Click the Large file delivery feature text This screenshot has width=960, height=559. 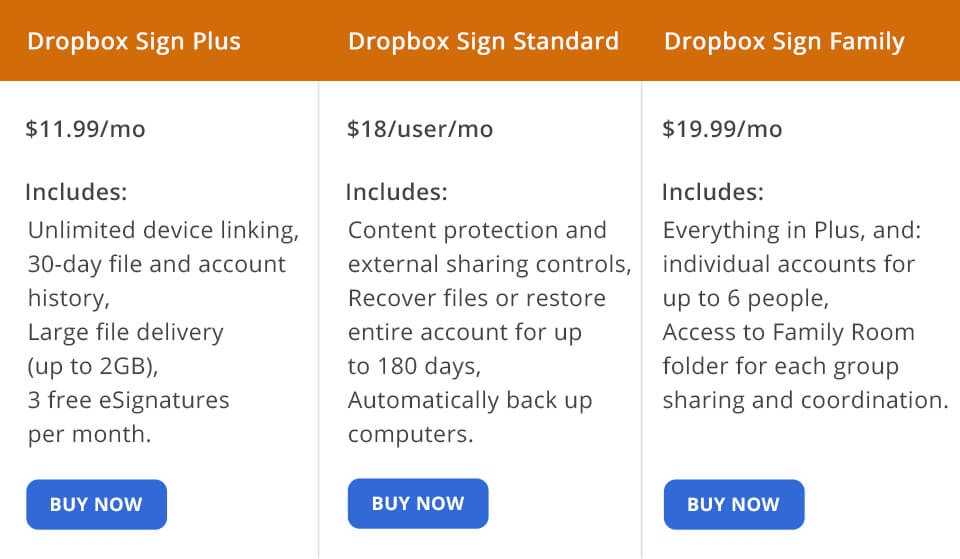[126, 333]
